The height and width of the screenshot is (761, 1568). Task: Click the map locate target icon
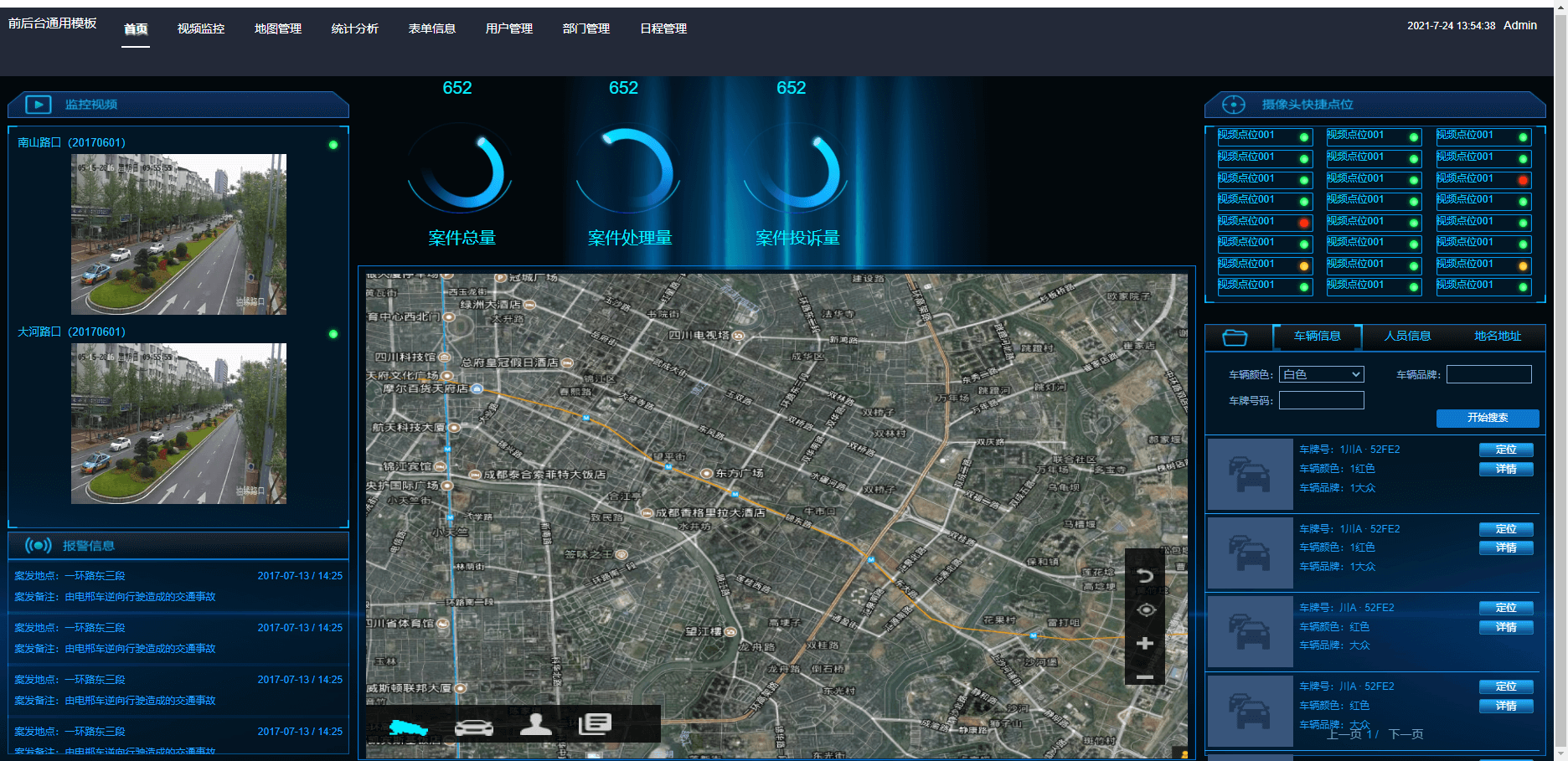[x=1146, y=609]
